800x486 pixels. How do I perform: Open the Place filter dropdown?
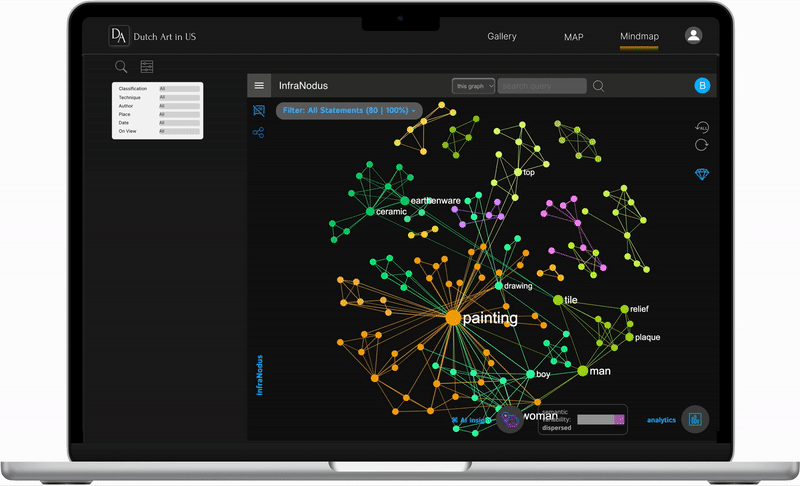click(x=179, y=114)
